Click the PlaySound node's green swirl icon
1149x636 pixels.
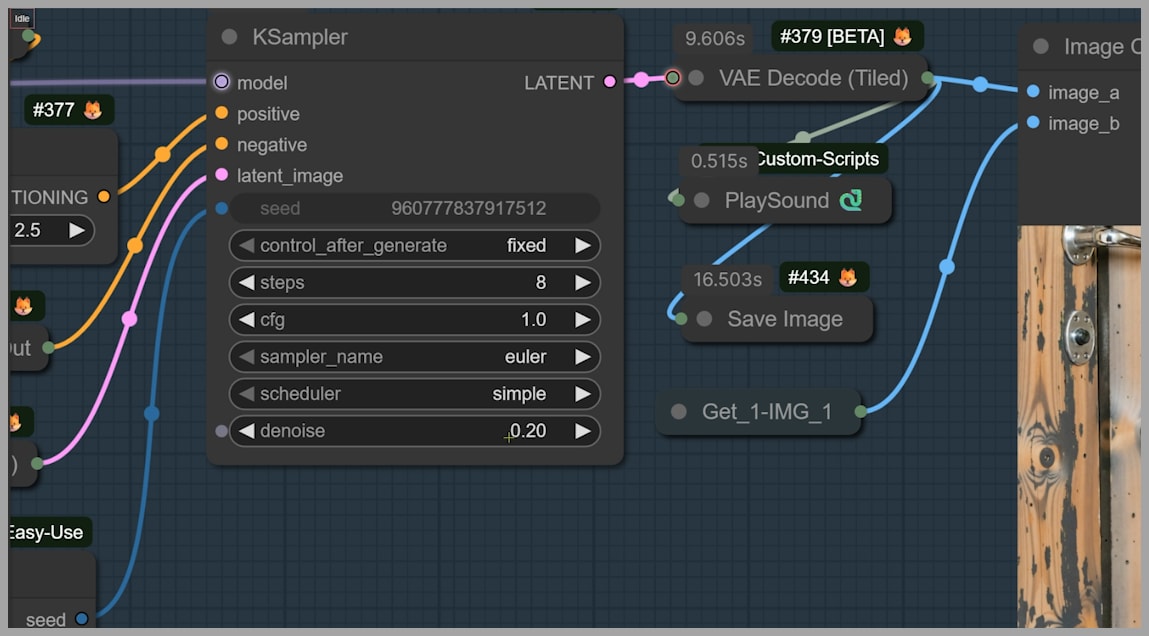click(851, 201)
